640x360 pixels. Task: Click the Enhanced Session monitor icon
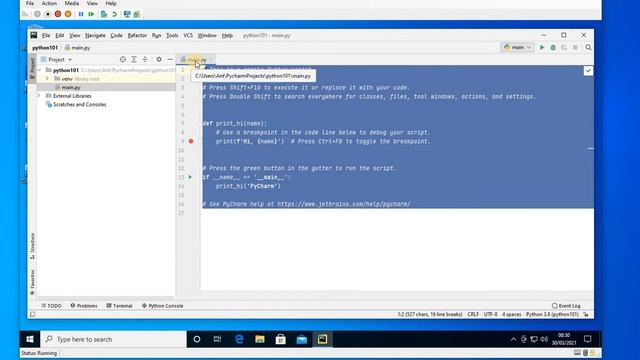point(127,14)
